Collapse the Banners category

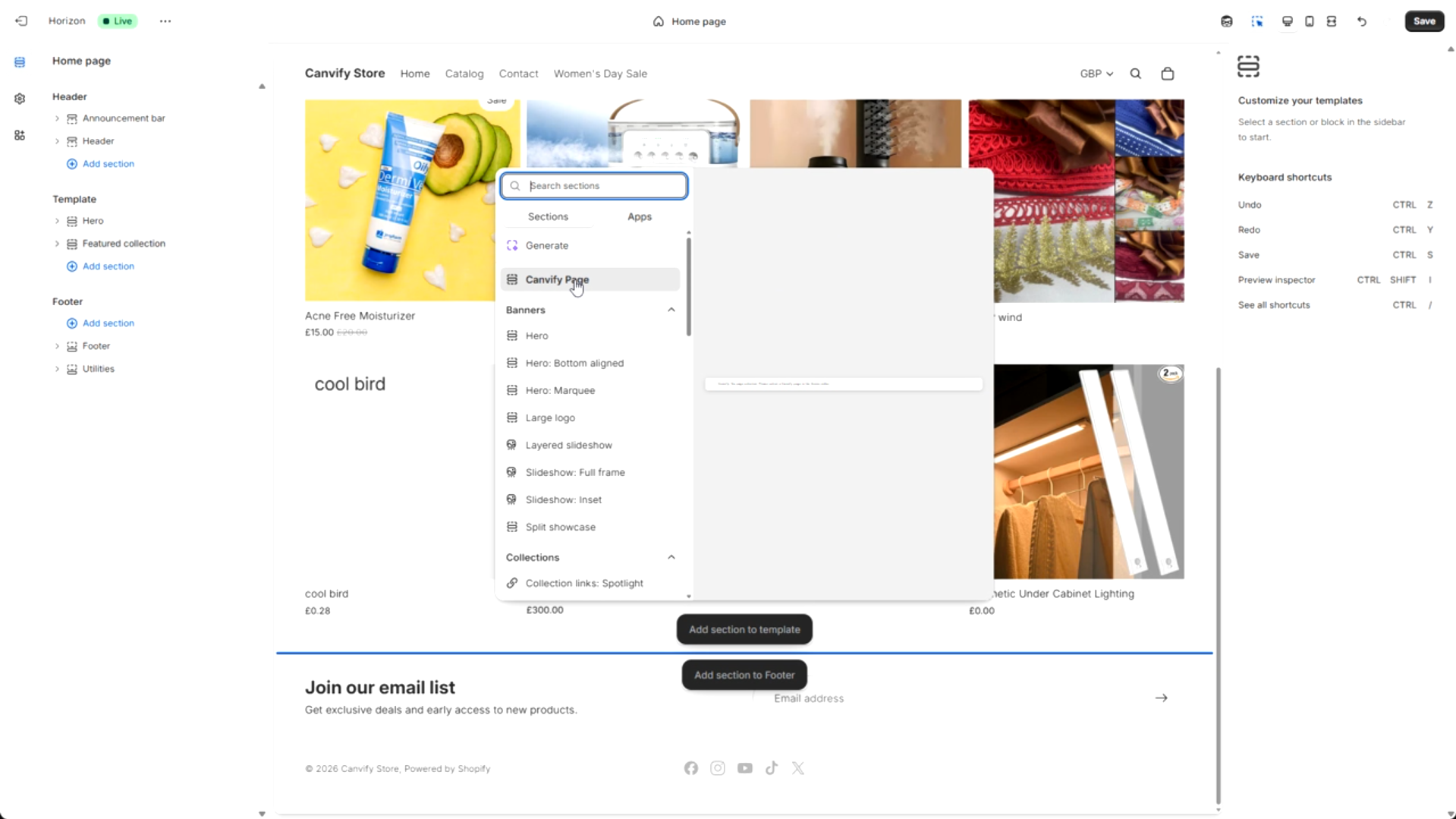point(671,310)
